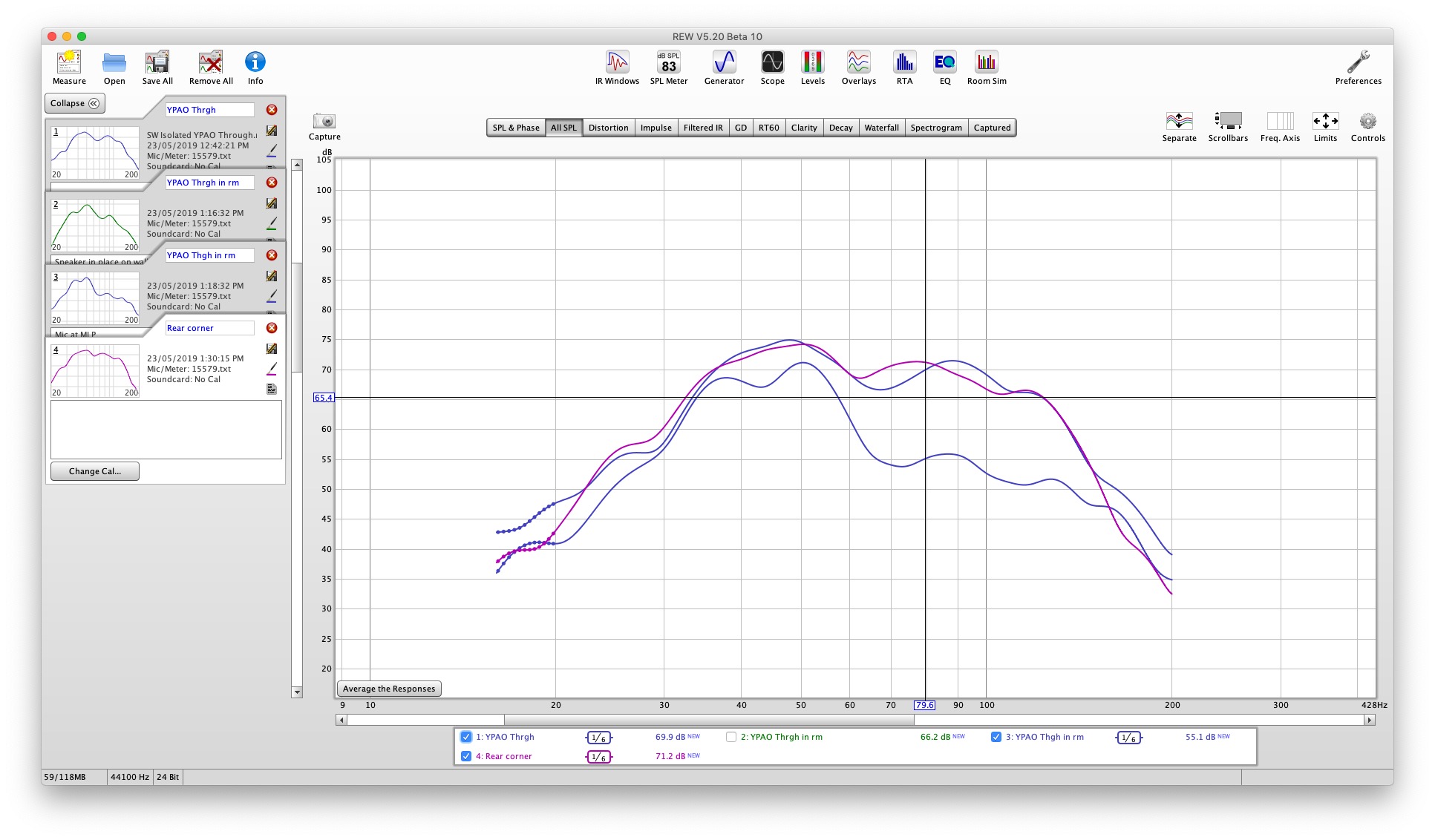Enable the 2: YPAO Thrgh in rm trace

[x=731, y=737]
